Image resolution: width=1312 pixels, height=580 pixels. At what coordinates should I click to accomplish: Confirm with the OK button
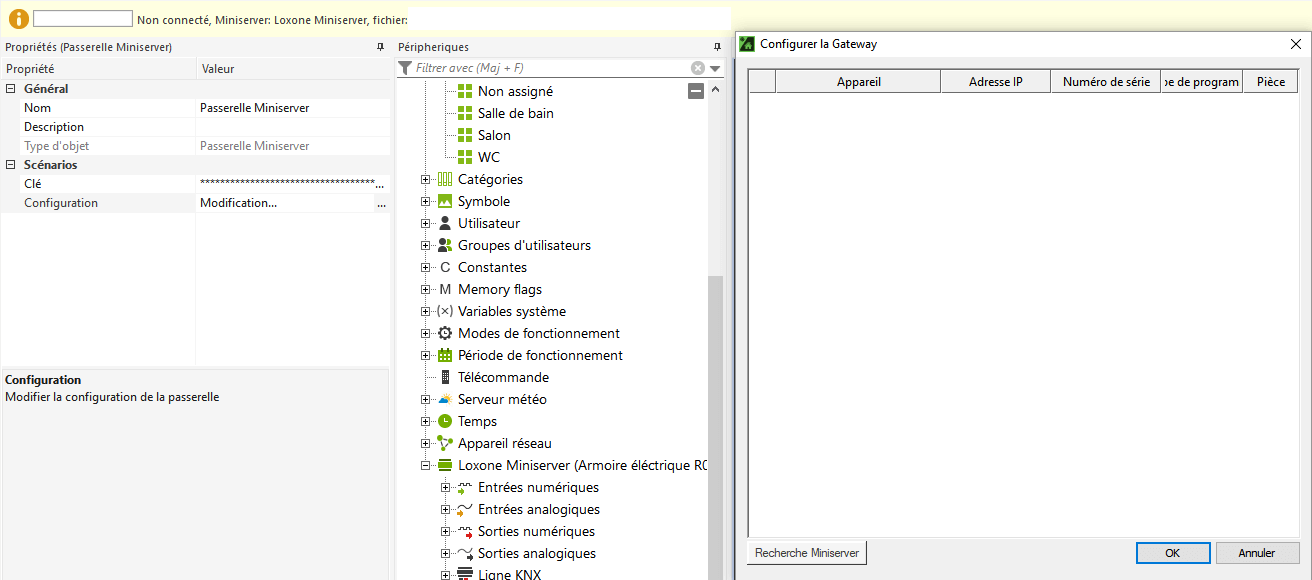click(x=1173, y=553)
